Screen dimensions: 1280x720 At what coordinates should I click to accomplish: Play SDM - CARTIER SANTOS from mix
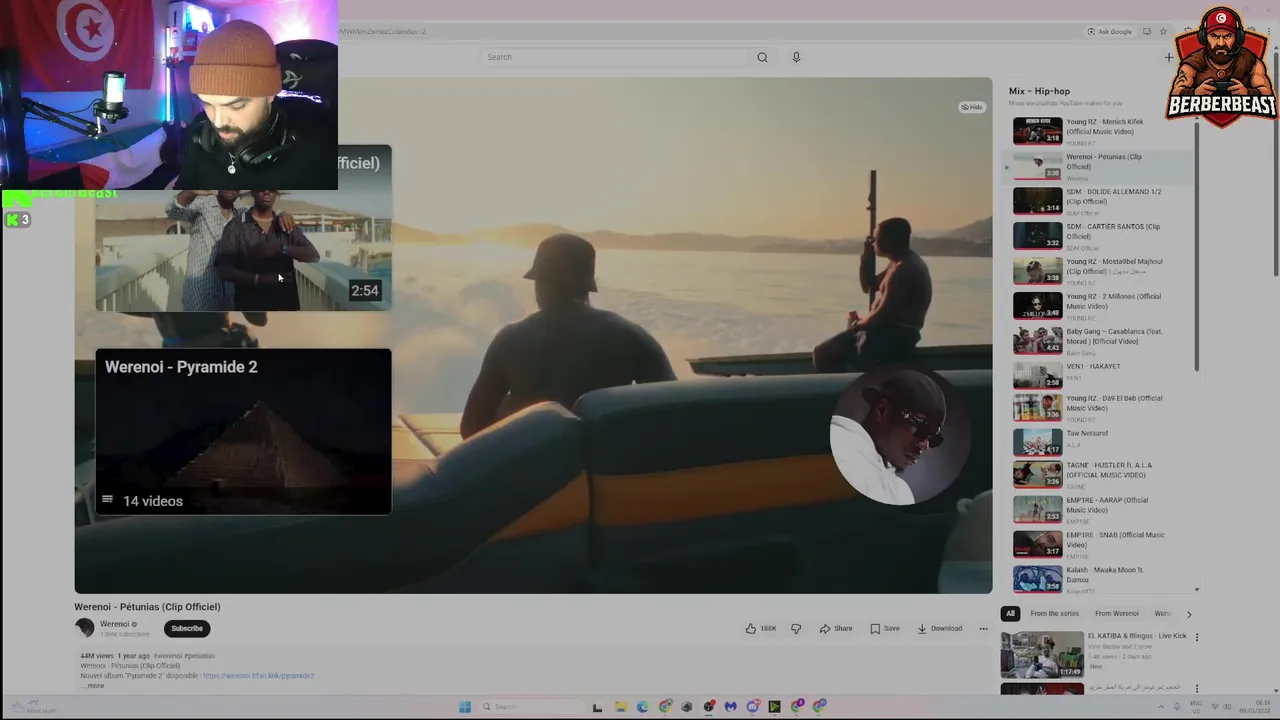[1100, 236]
